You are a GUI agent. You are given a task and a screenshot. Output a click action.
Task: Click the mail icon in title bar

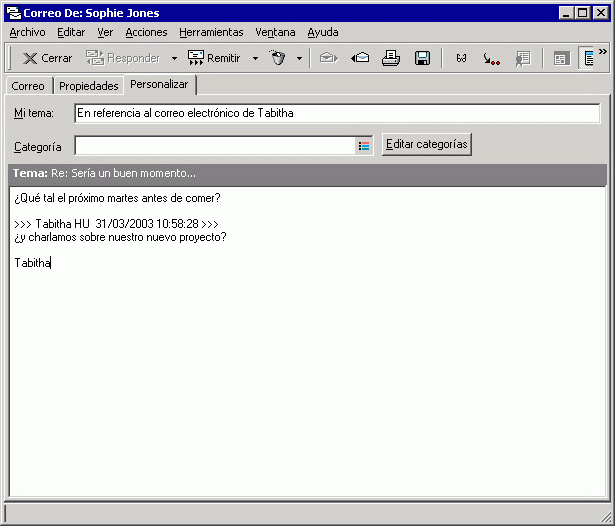coord(14,13)
